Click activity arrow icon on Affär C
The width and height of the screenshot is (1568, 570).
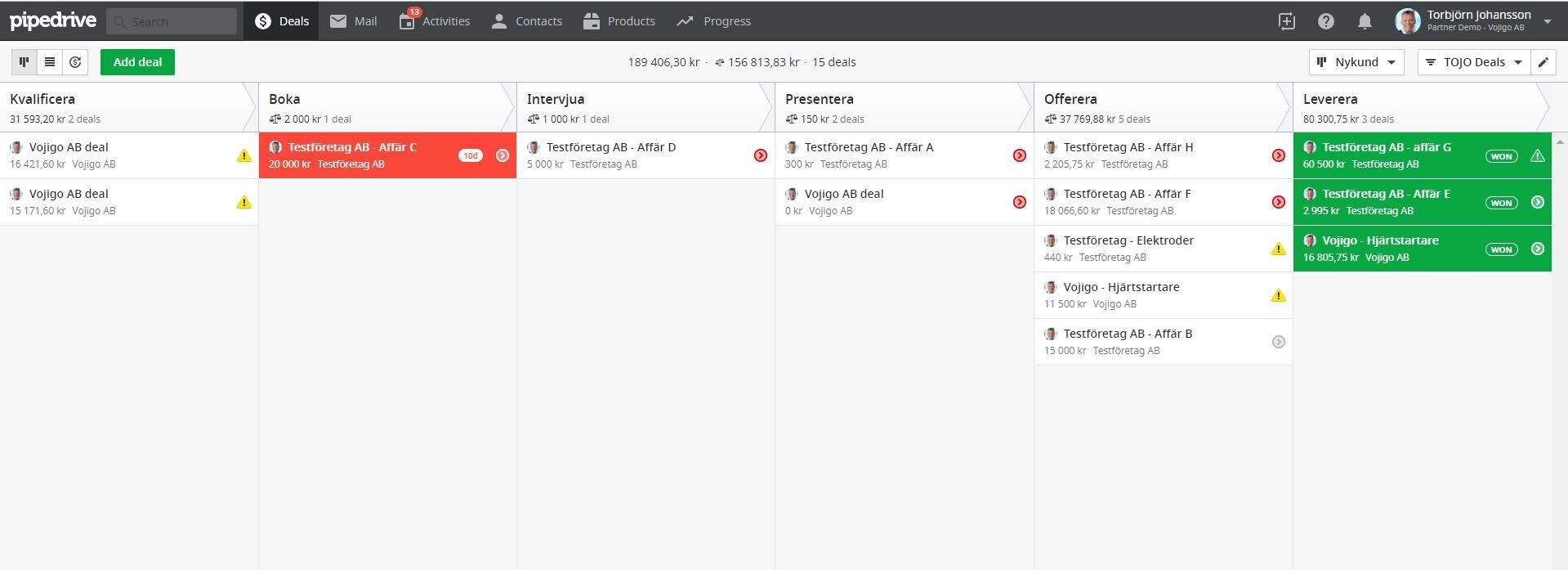503,155
